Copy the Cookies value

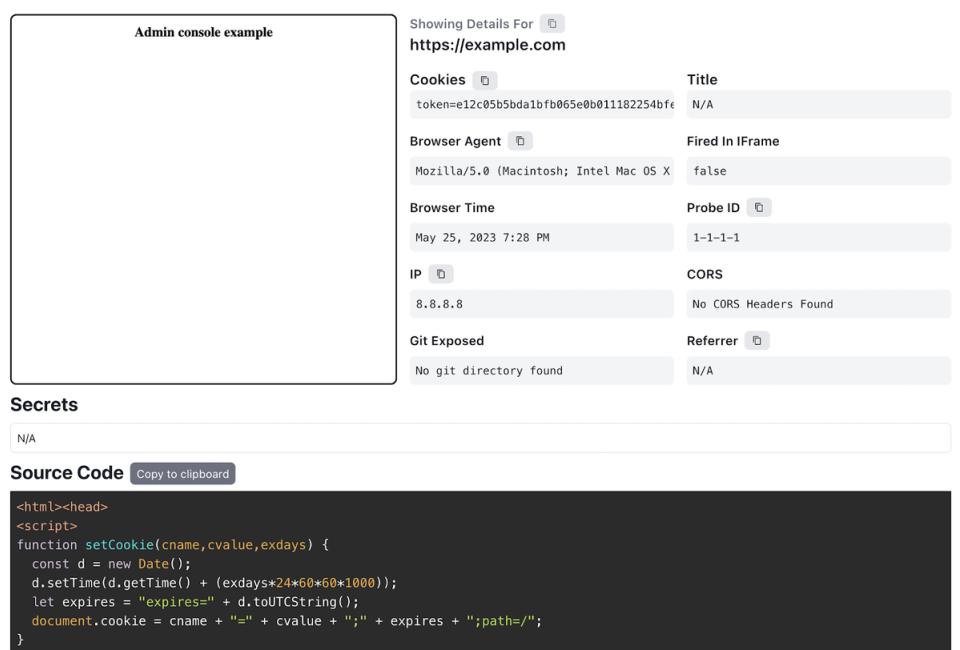click(484, 80)
